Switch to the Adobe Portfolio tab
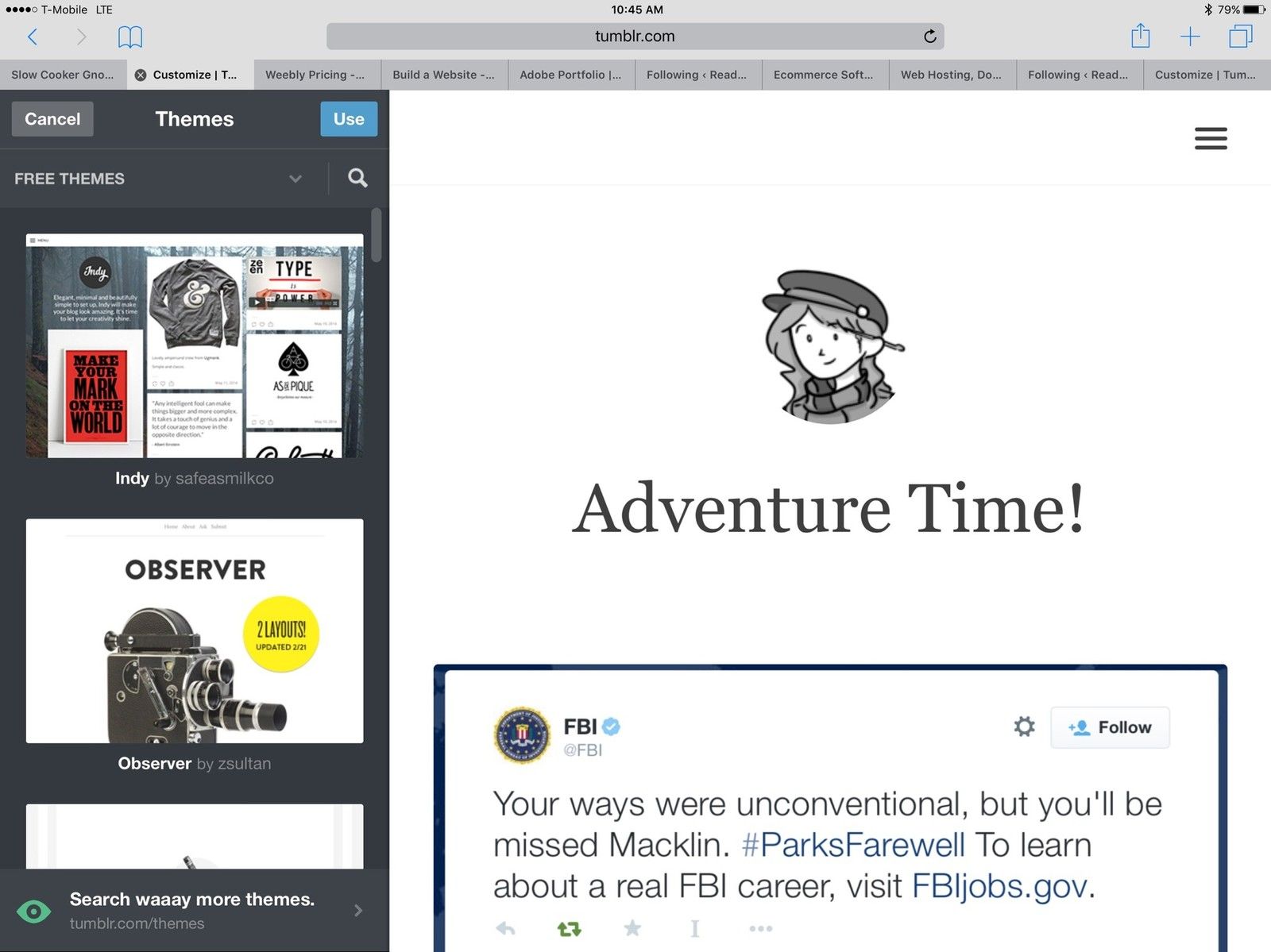The width and height of the screenshot is (1271, 952). coord(571,75)
